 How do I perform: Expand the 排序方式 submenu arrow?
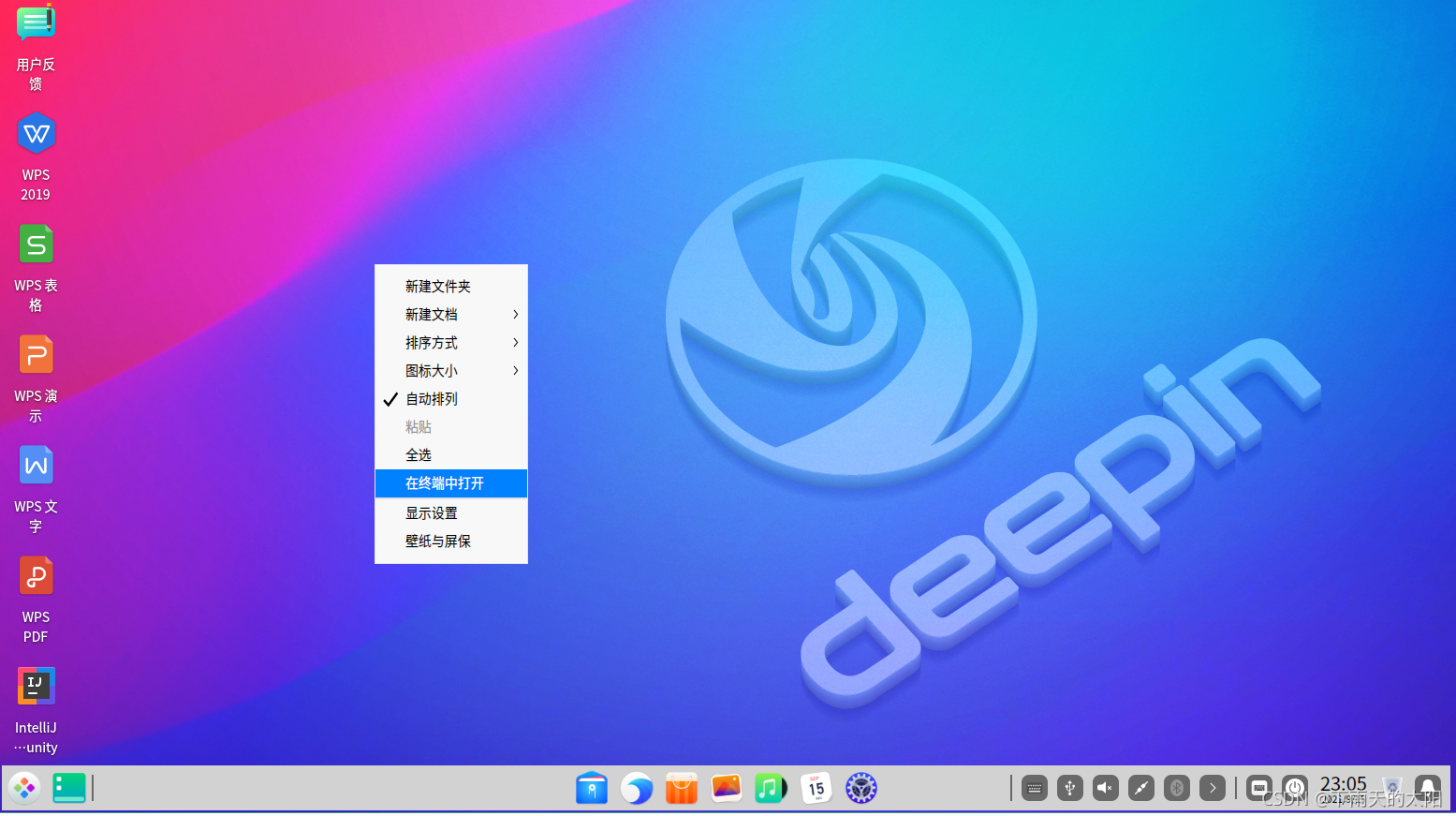coord(515,343)
